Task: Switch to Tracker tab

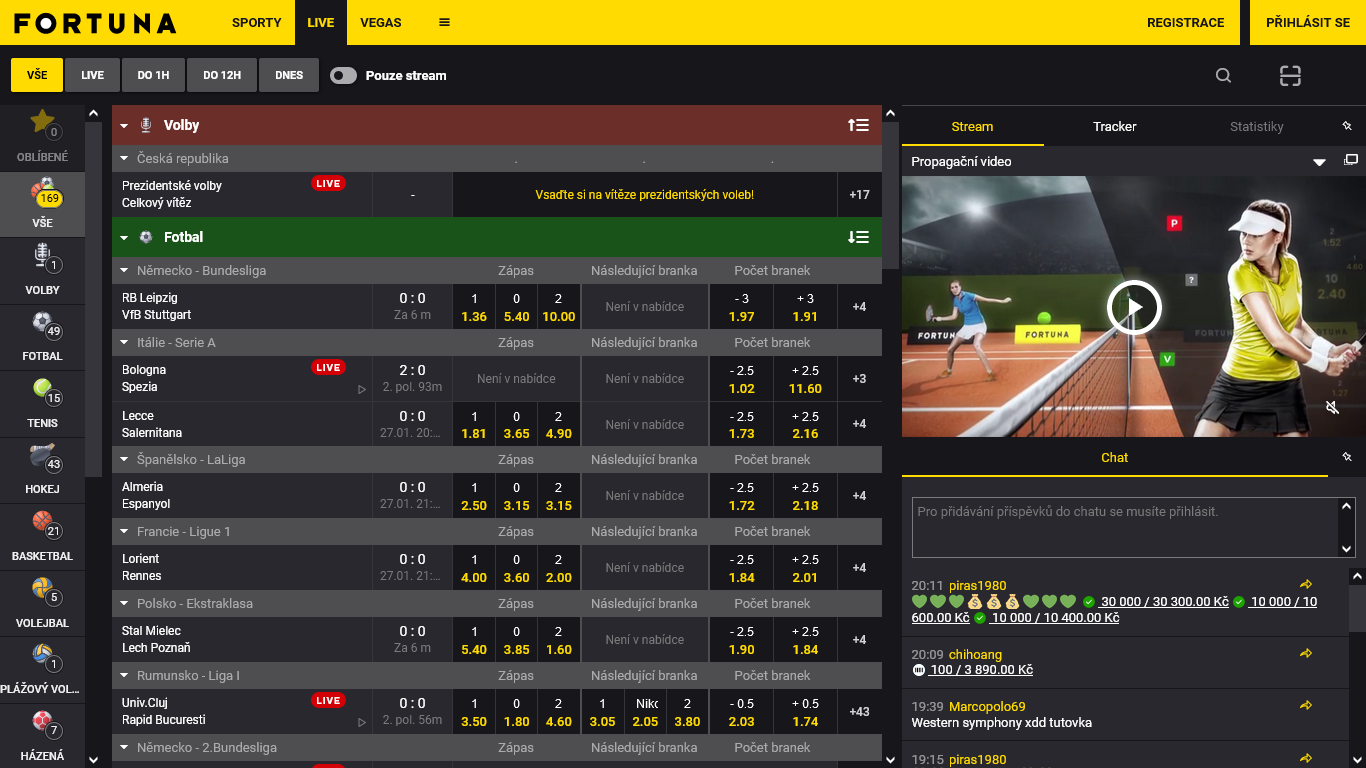Action: [x=1114, y=126]
